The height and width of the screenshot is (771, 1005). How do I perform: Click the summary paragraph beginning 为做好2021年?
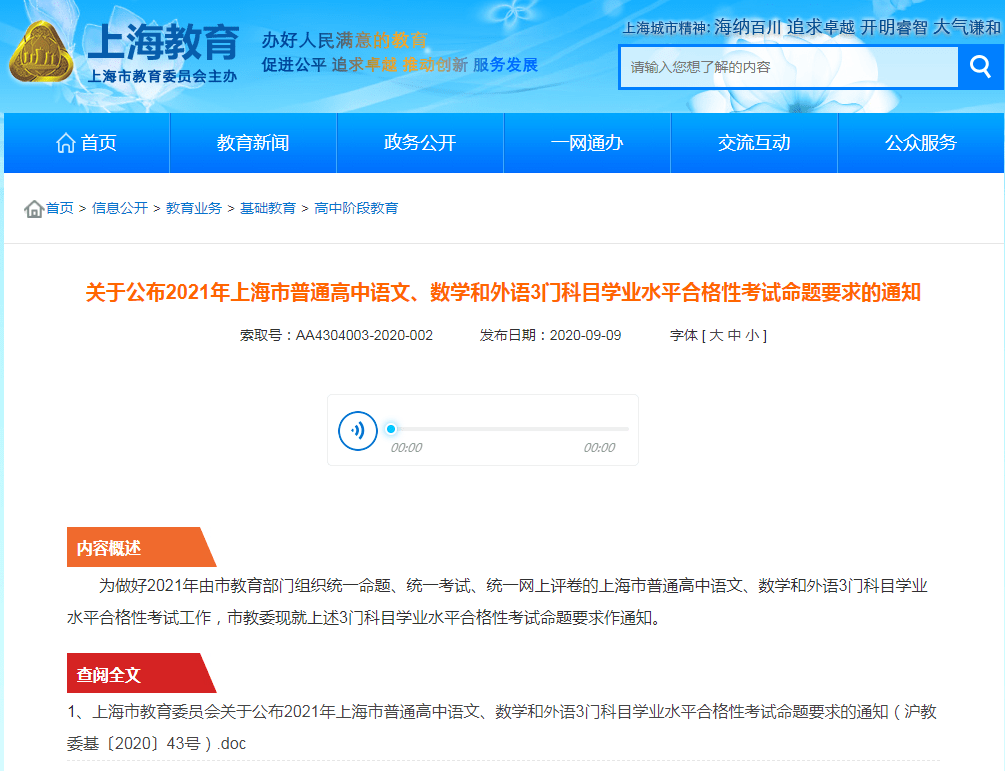(497, 602)
